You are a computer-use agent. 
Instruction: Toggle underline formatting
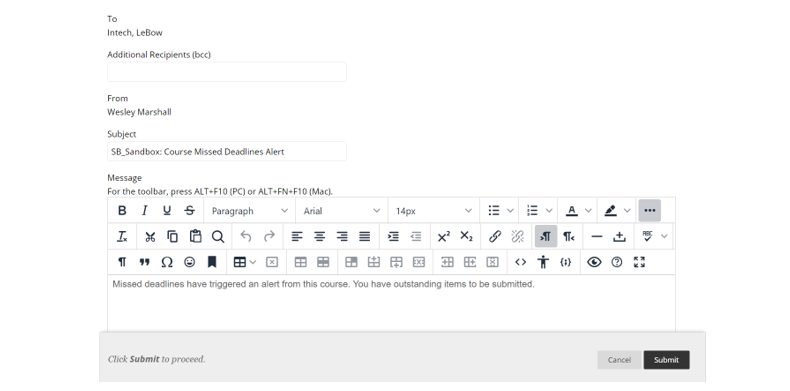(x=167, y=211)
